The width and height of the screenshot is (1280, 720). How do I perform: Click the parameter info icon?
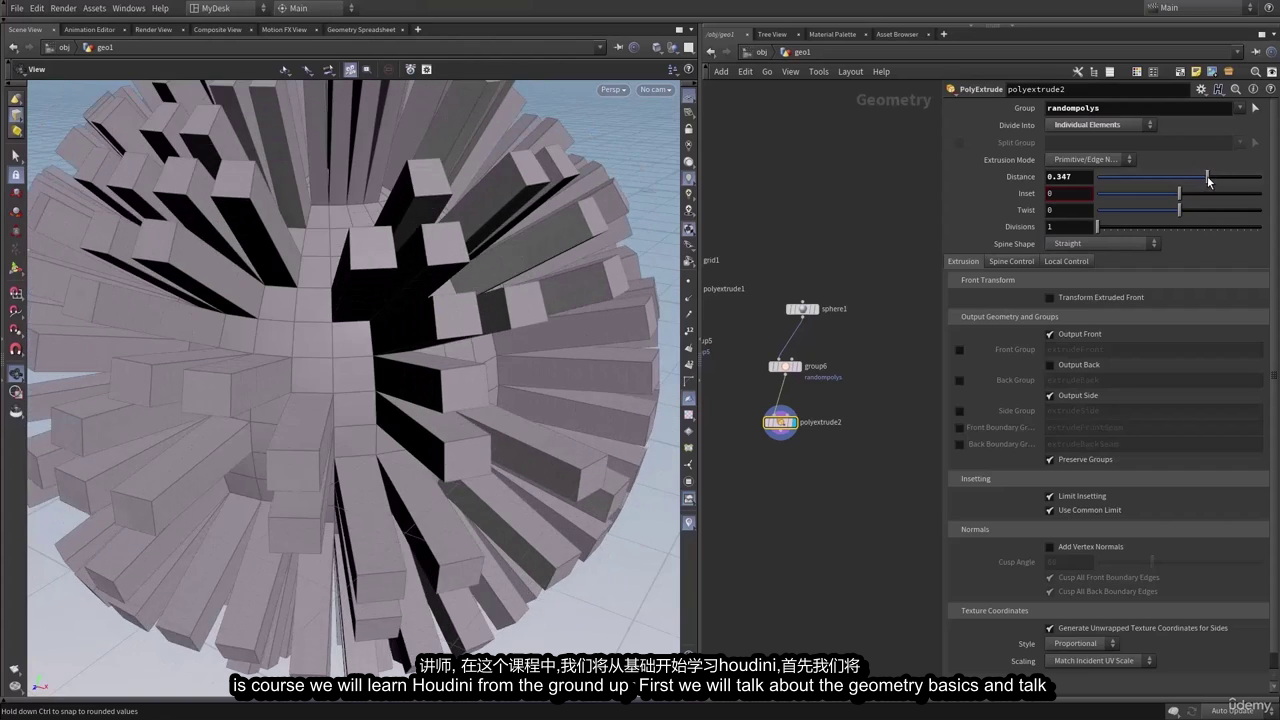point(1253,89)
